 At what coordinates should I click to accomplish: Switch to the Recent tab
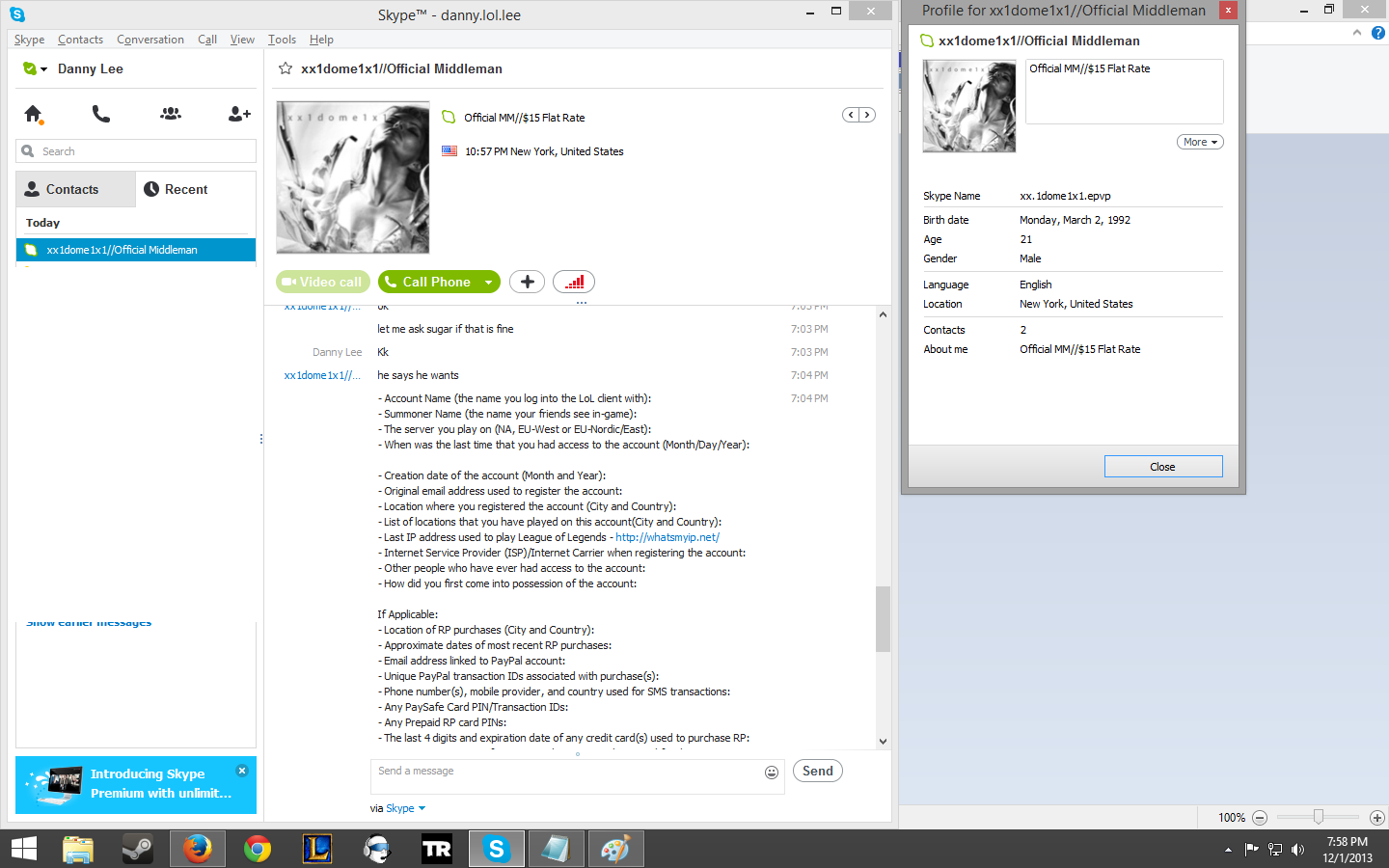pyautogui.click(x=196, y=189)
